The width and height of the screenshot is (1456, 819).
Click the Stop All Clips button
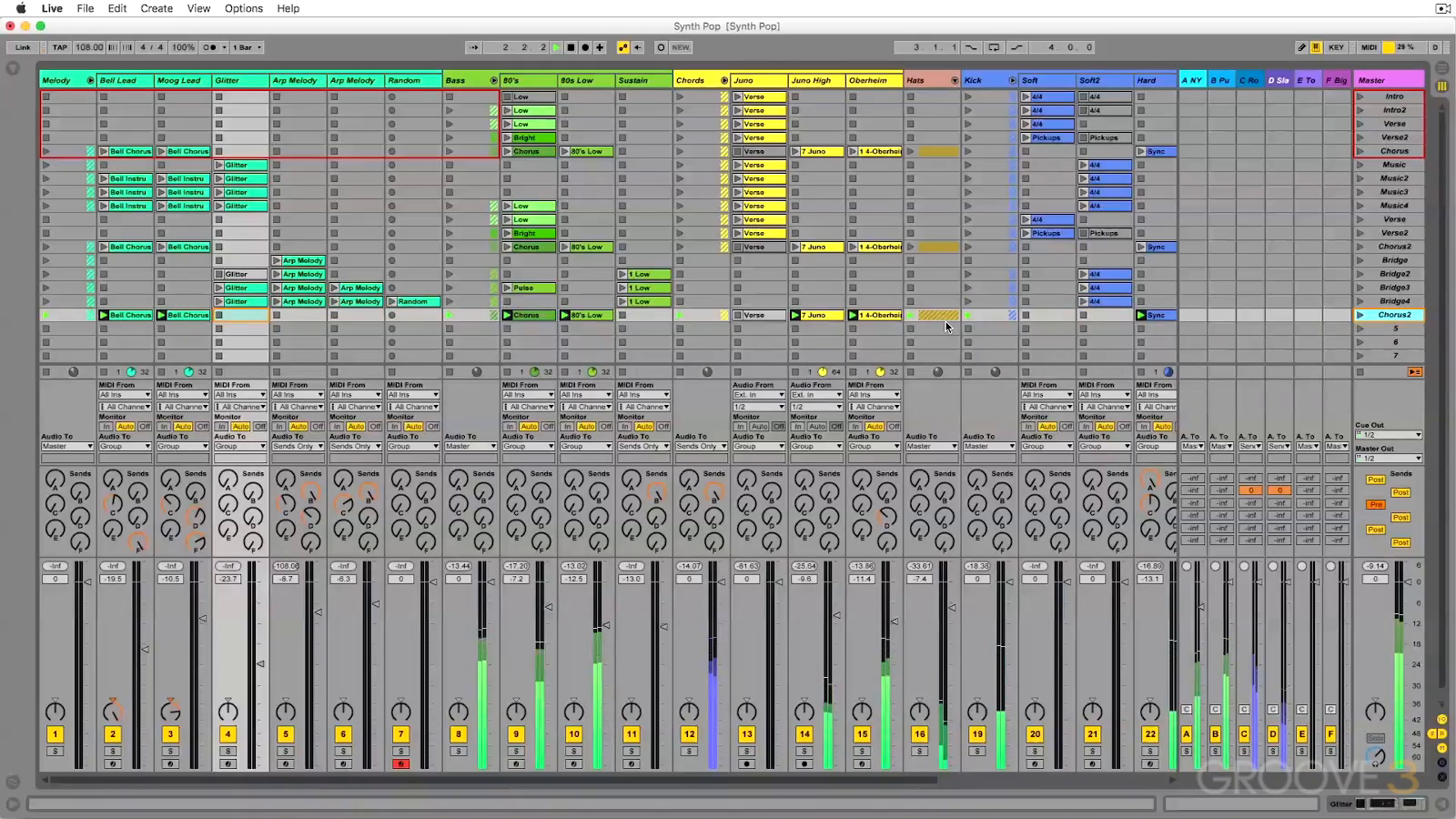tap(1415, 371)
